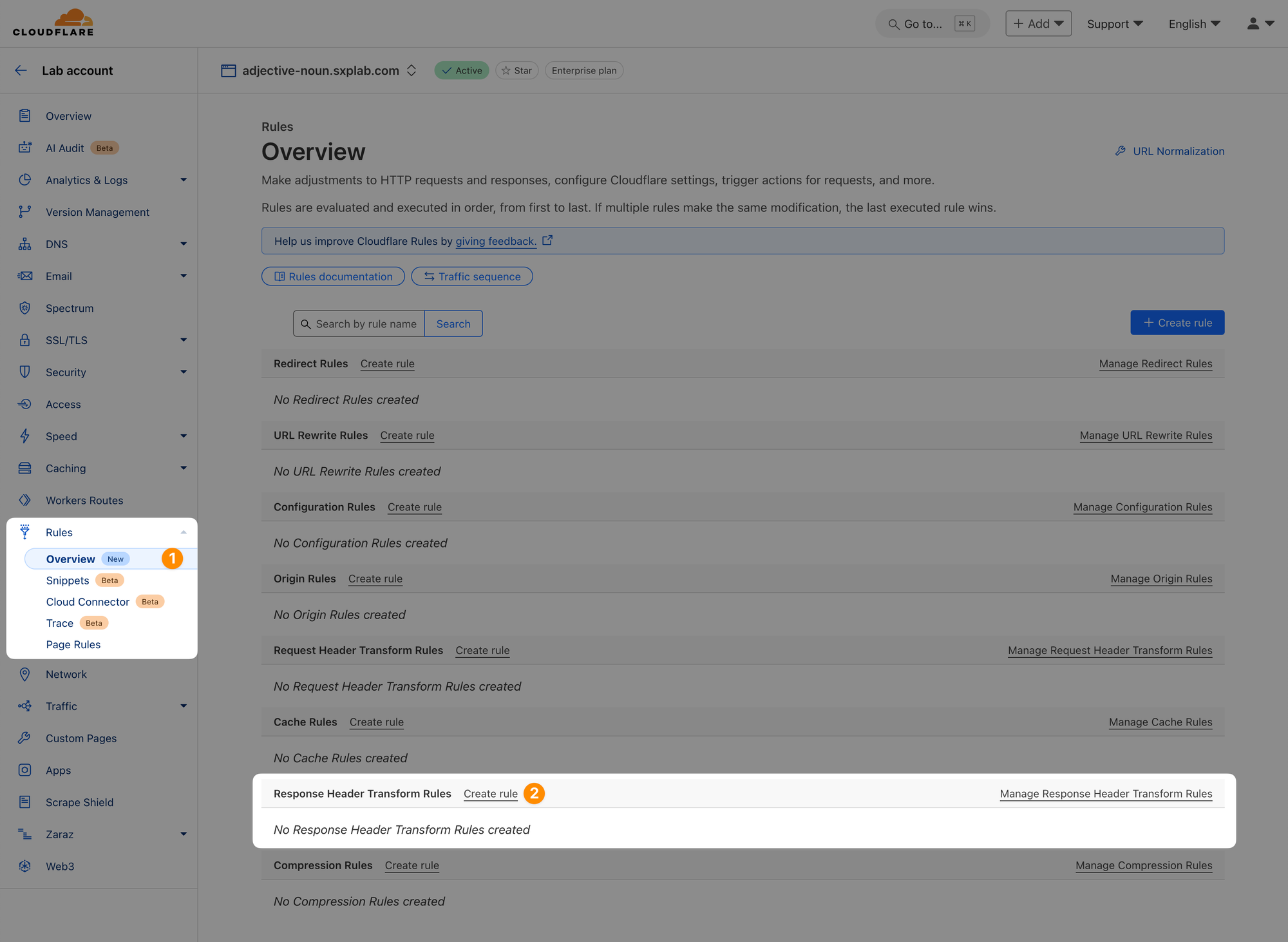Click the Scrape Shield icon
Image resolution: width=1288 pixels, height=942 pixels.
tap(24, 802)
